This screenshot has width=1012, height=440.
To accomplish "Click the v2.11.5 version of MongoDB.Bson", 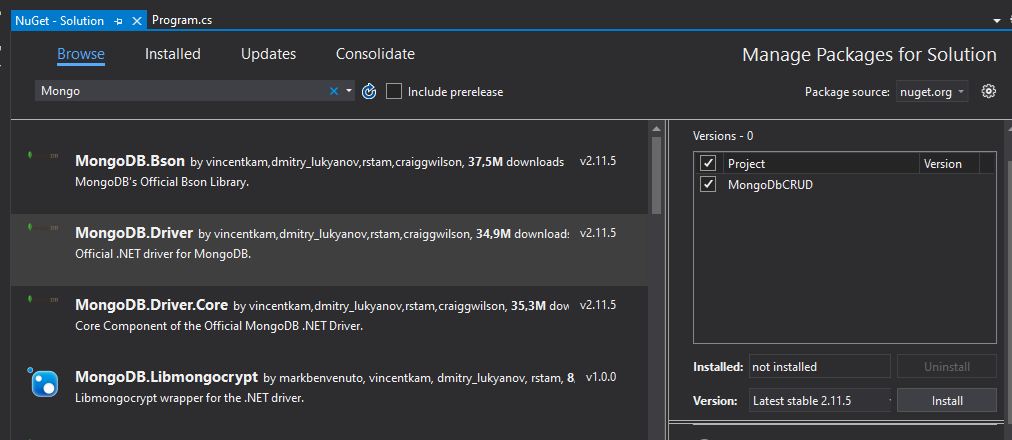I will (598, 161).
